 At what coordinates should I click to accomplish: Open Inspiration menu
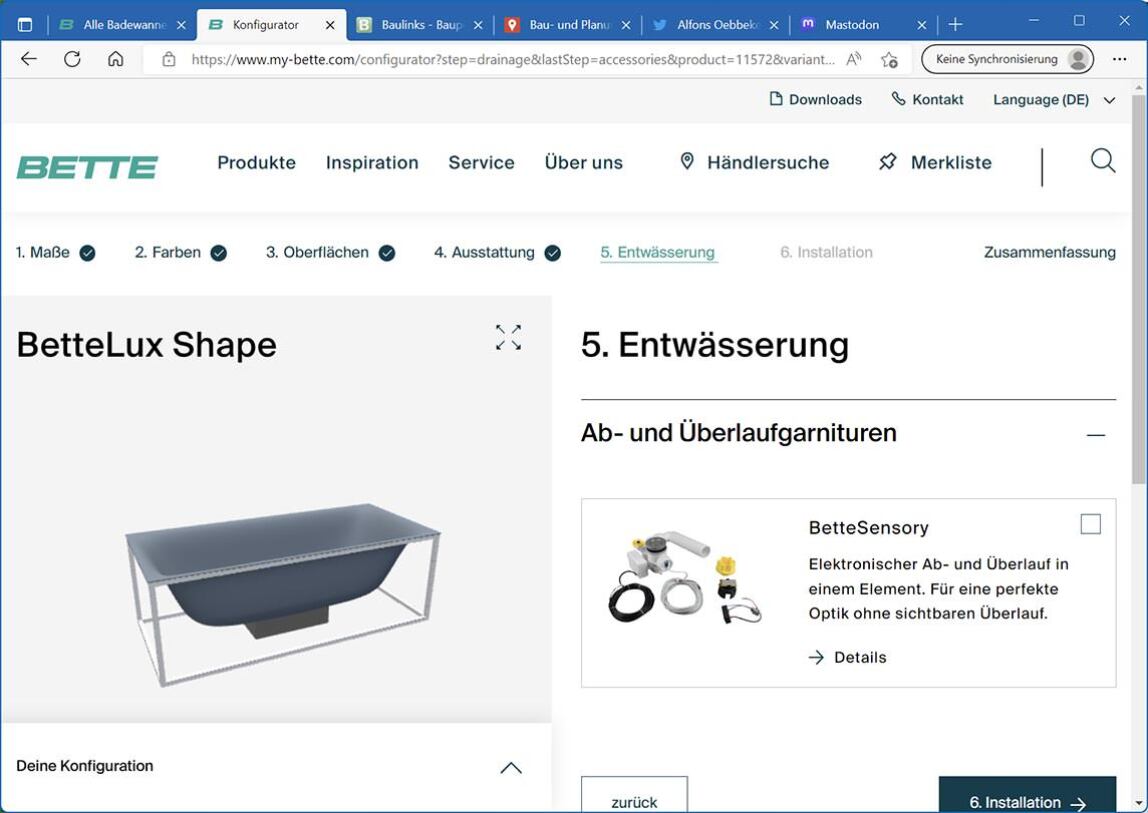(x=372, y=163)
